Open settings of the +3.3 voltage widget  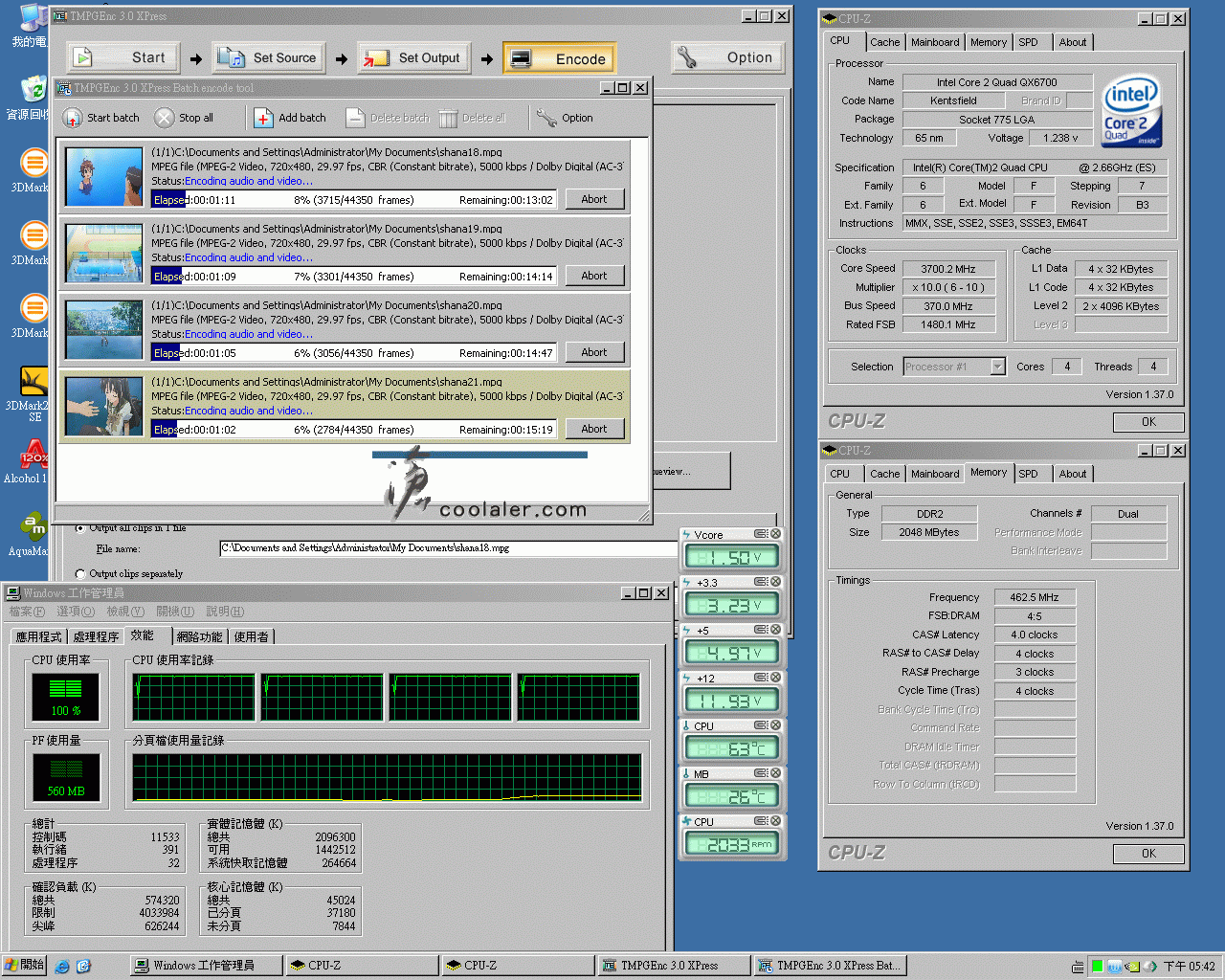click(x=761, y=582)
